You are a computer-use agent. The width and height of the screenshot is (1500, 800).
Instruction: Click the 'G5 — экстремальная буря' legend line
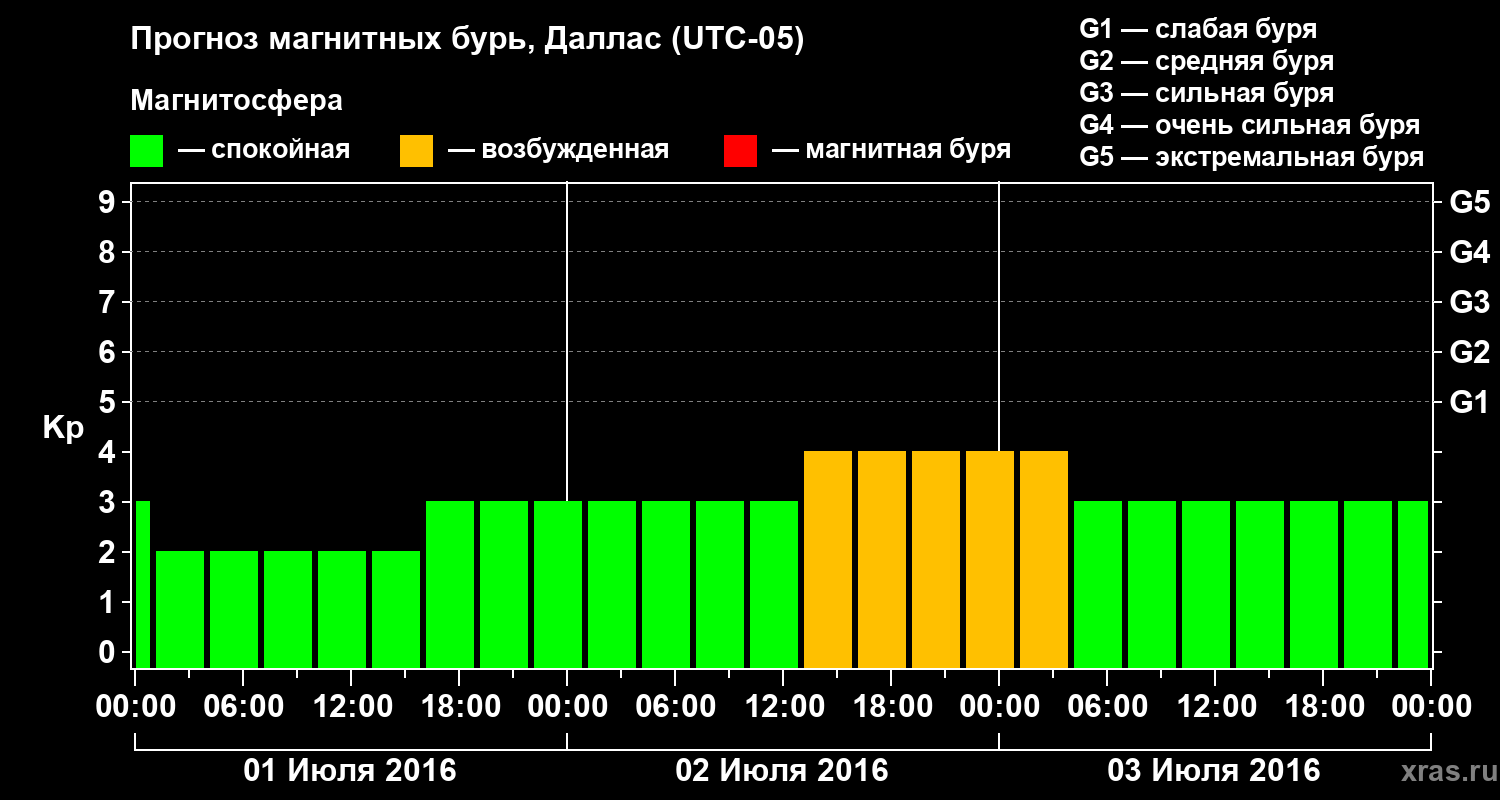[1252, 157]
